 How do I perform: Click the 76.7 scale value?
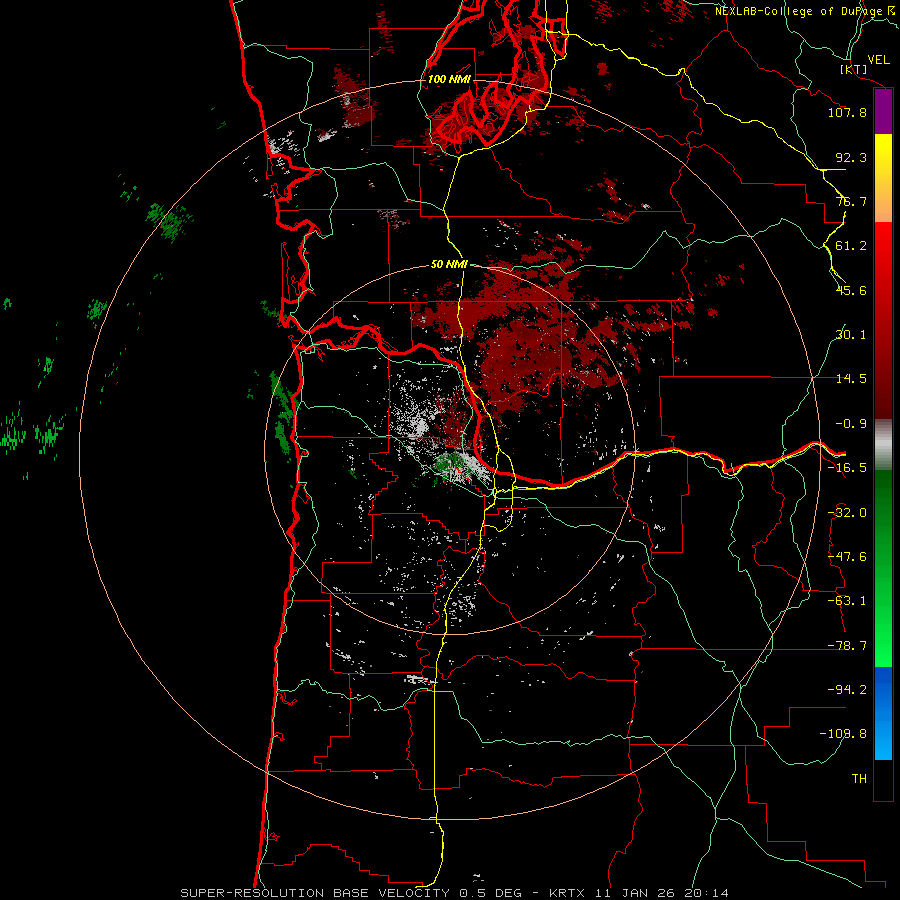tap(851, 201)
